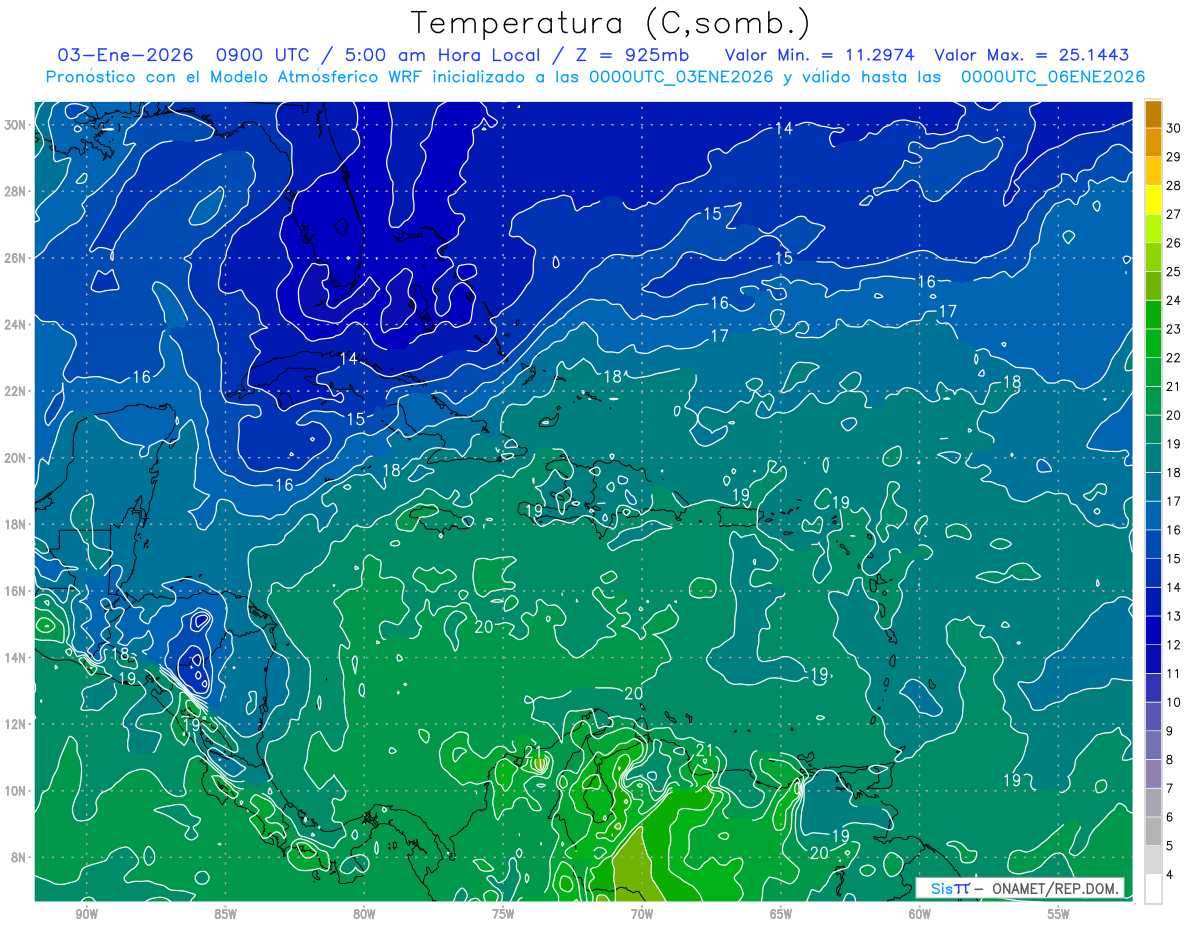Click the "90W" longitude axis label
1200x927 pixels.
(x=86, y=914)
